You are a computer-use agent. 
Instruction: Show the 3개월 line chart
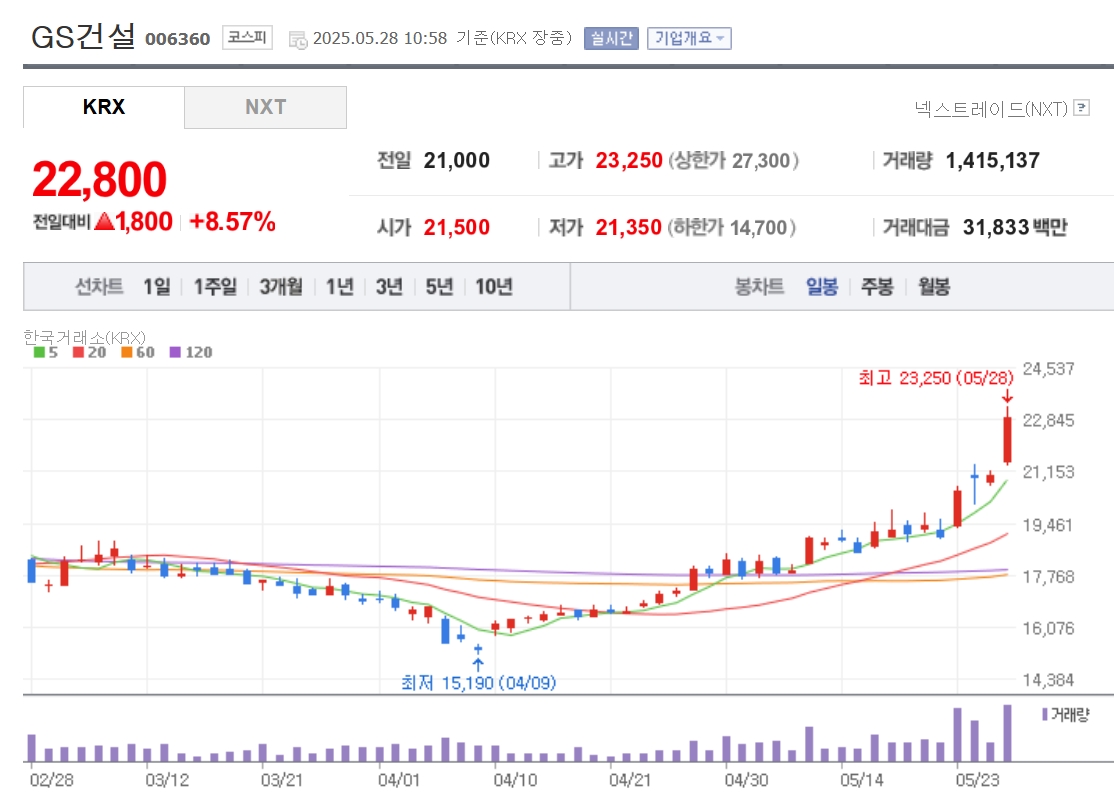[x=281, y=286]
